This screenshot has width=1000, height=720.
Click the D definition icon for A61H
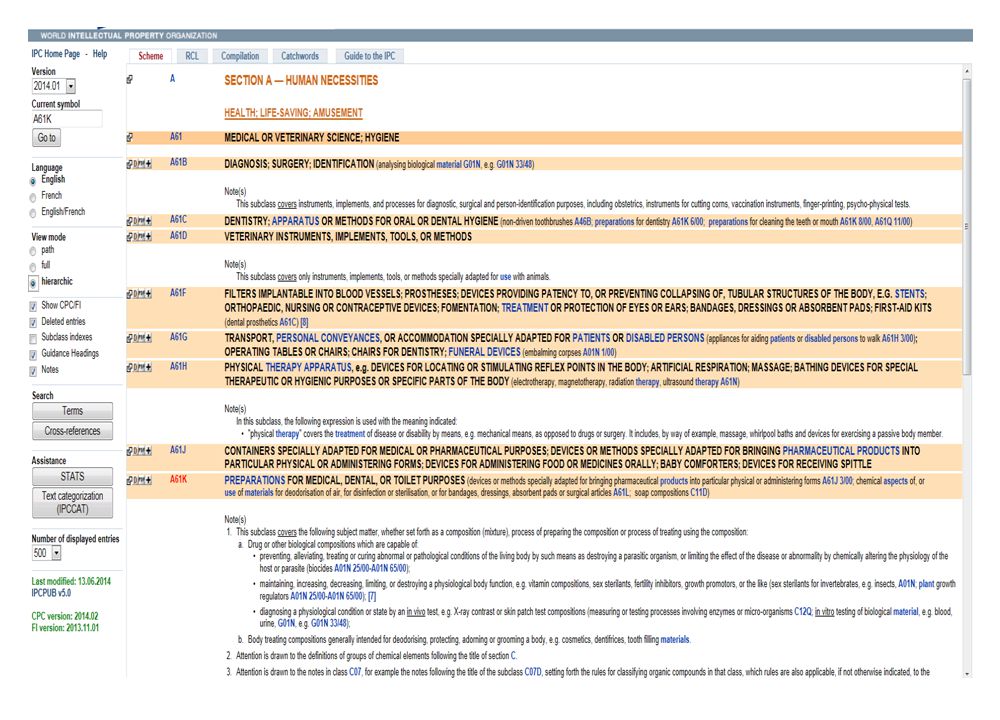click(x=135, y=367)
